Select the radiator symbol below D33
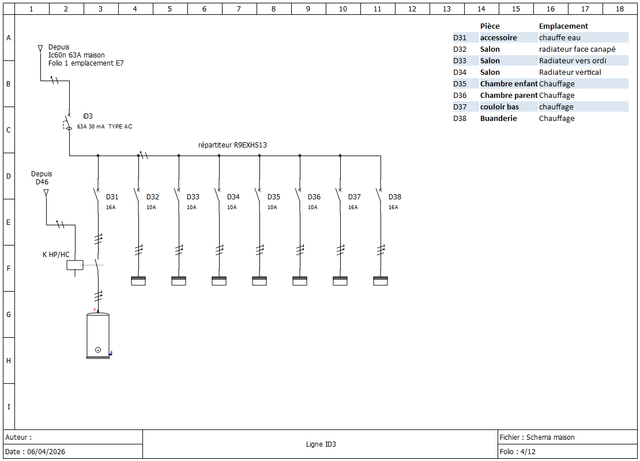Viewport: 640px width, 461px height. click(x=179, y=281)
